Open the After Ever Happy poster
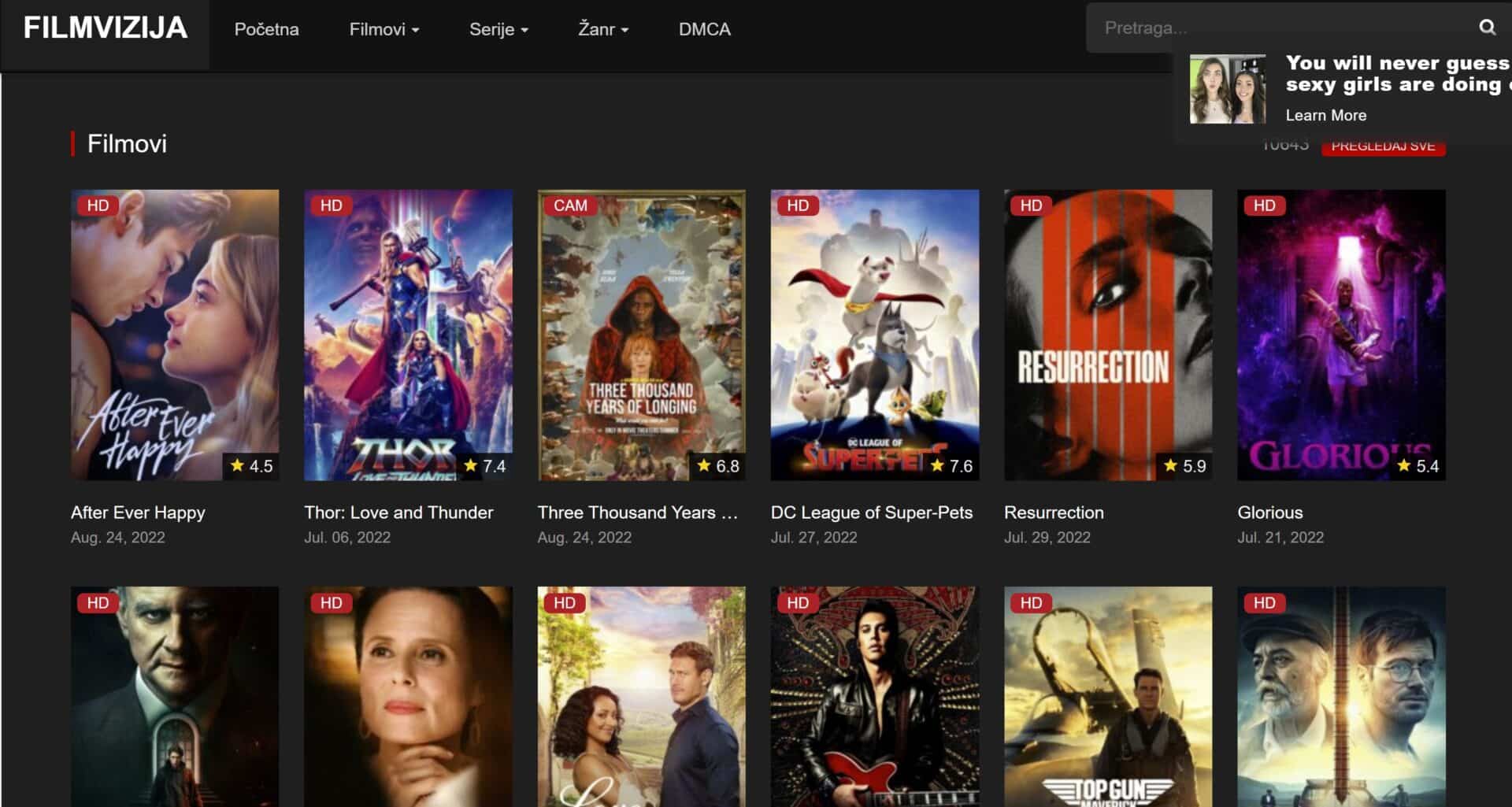 (x=174, y=335)
